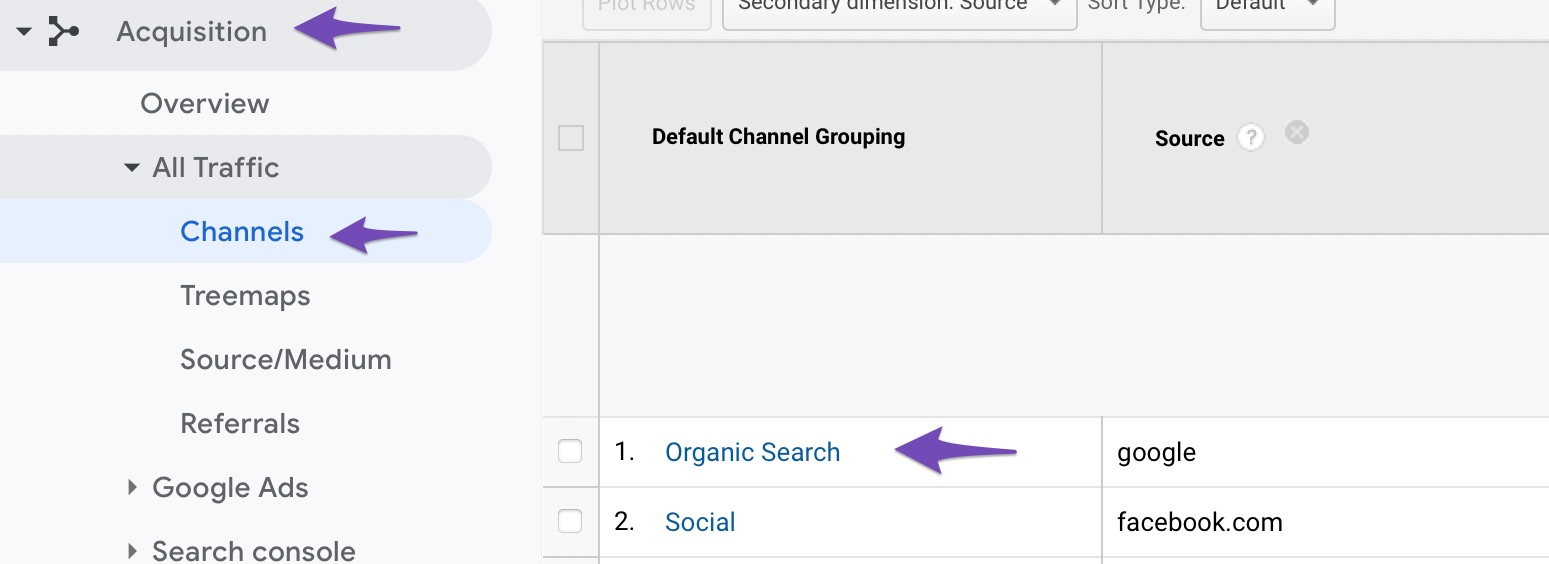Expand the Google Ads section
Viewport: 1549px width, 564px height.
click(131, 488)
